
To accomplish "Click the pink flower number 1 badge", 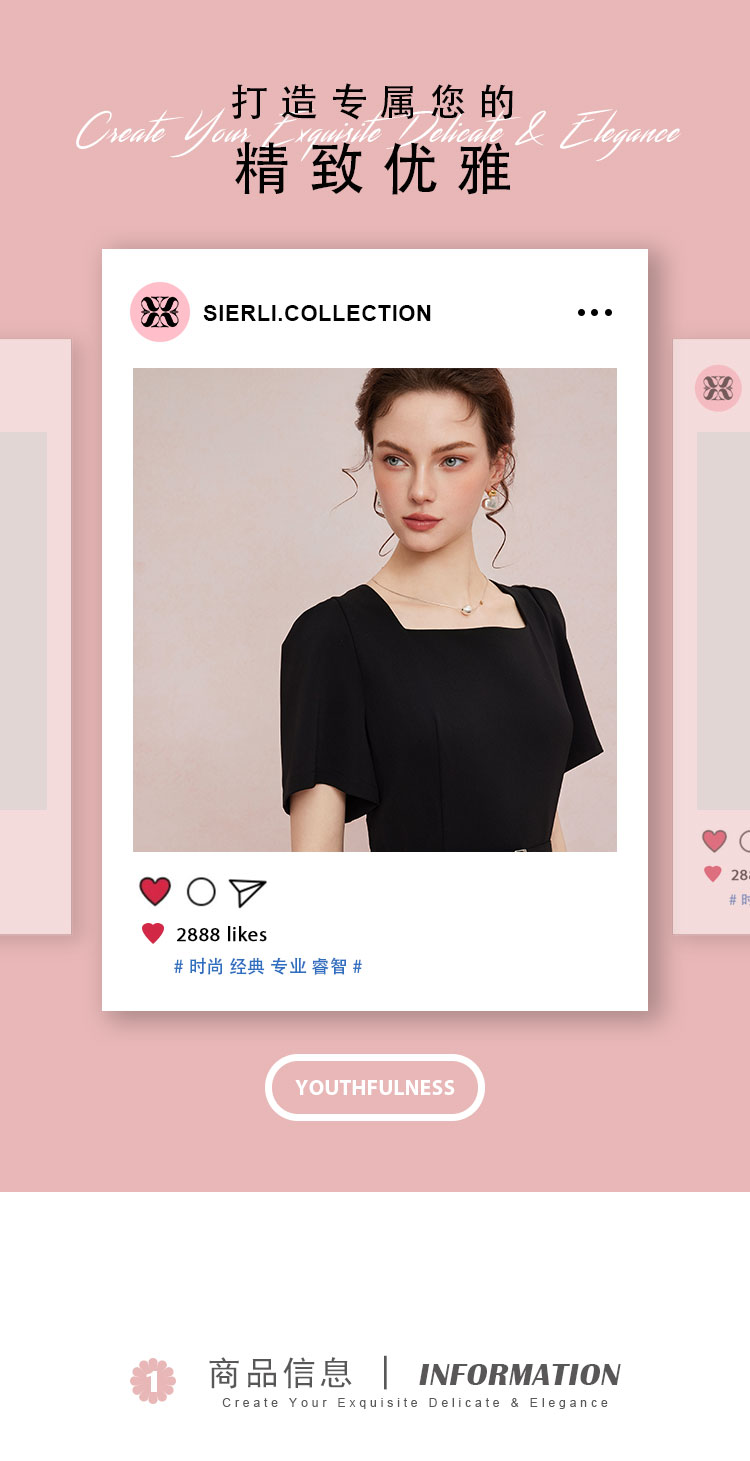I will (153, 1380).
